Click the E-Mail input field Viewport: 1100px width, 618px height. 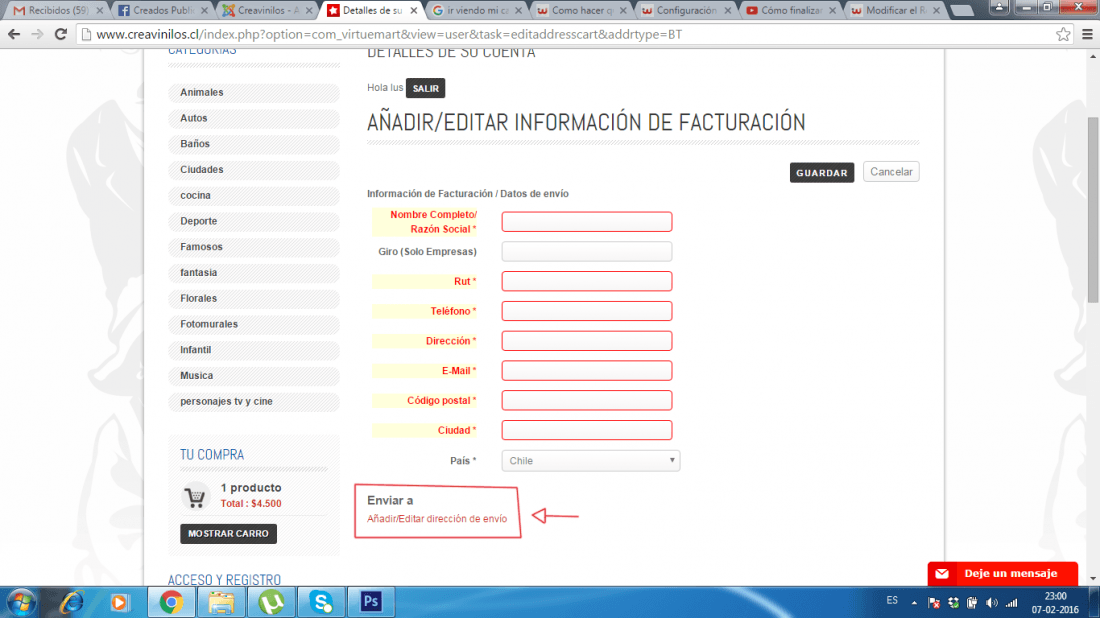(x=586, y=370)
